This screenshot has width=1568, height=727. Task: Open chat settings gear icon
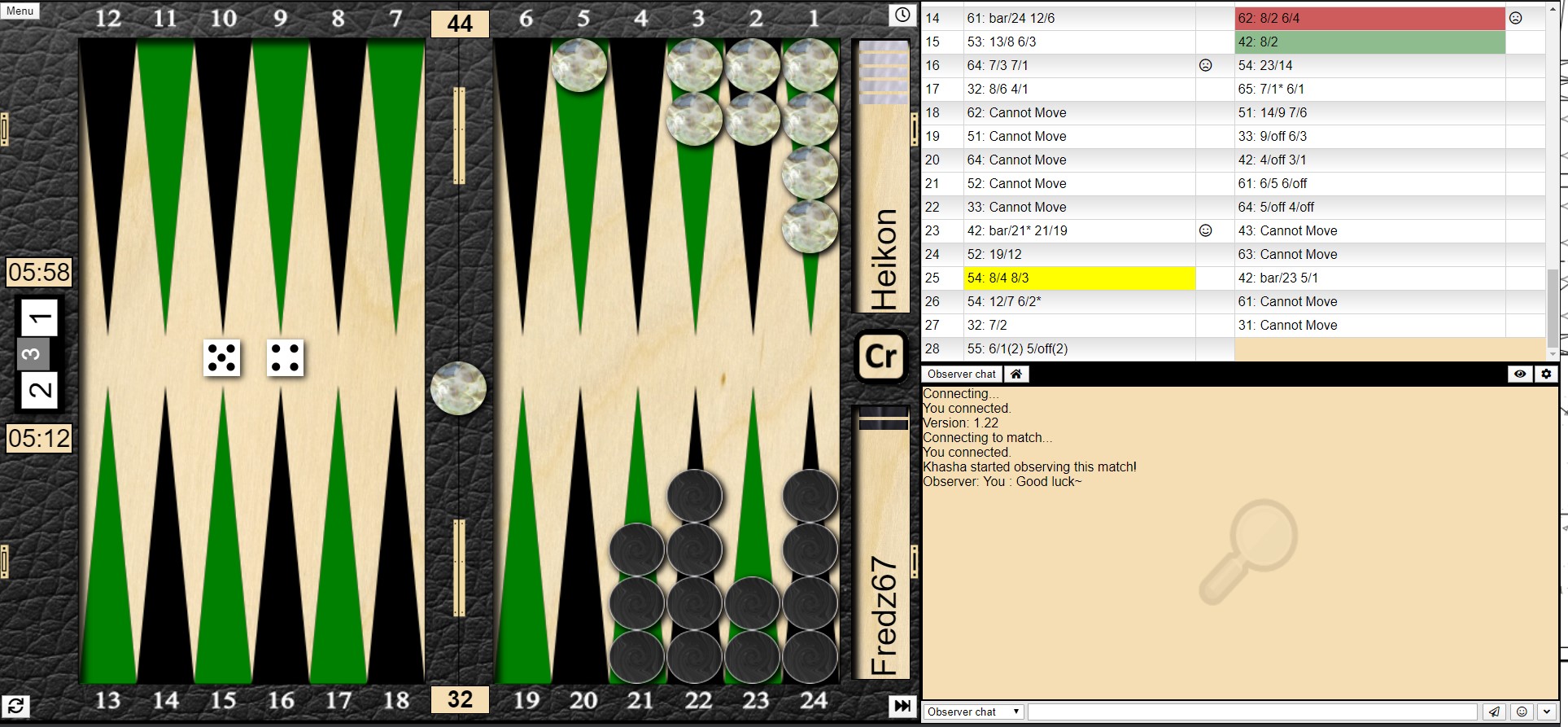1546,374
